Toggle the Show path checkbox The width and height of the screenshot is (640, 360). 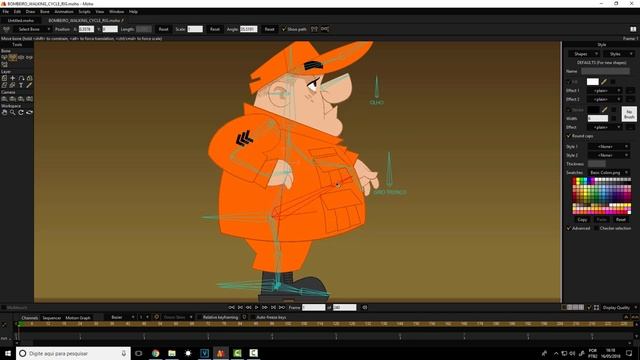(x=284, y=29)
